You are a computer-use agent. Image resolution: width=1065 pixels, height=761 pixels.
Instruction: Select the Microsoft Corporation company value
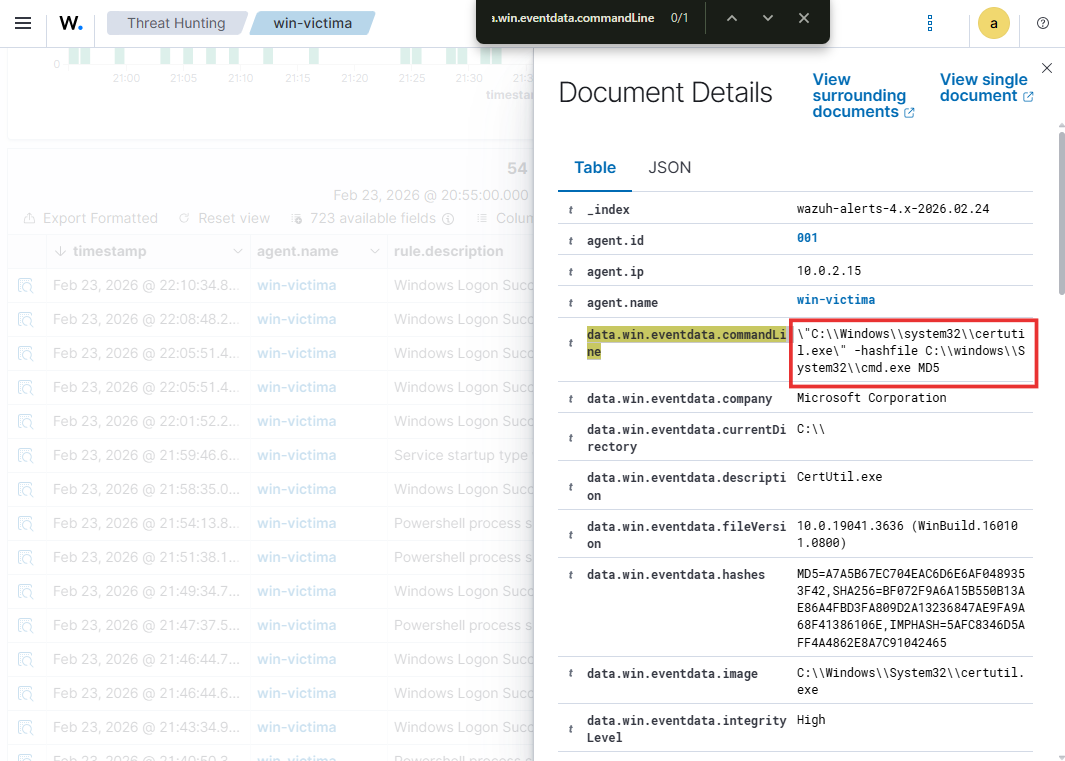[x=871, y=398]
